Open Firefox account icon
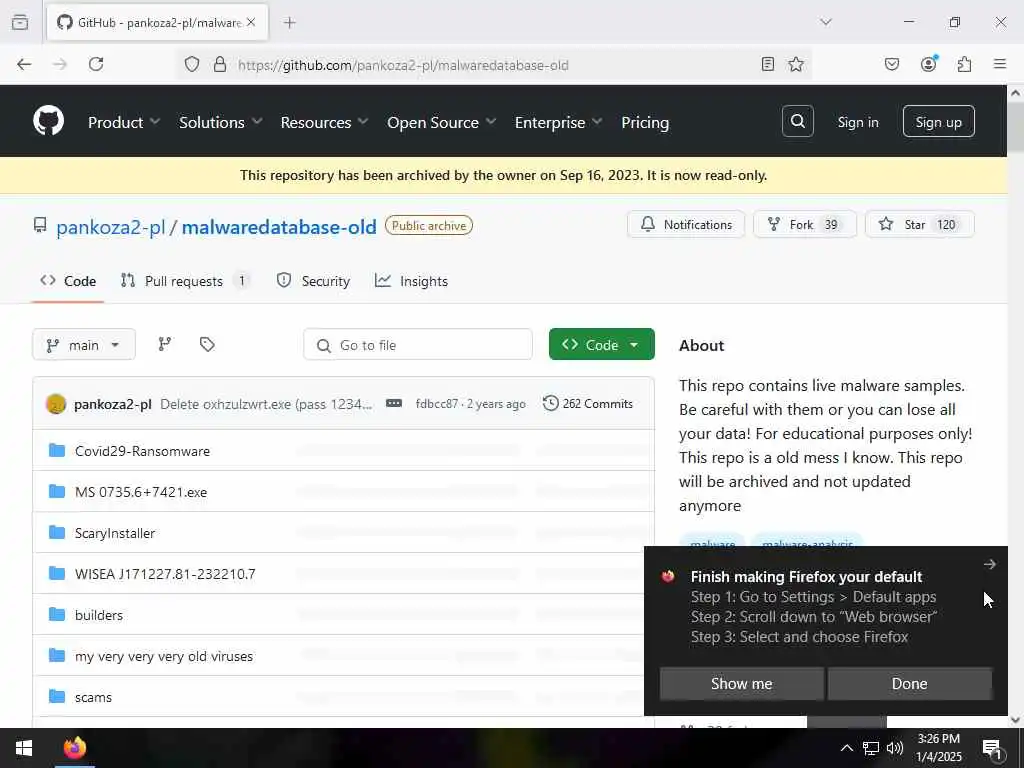The height and width of the screenshot is (768, 1024). 928,64
